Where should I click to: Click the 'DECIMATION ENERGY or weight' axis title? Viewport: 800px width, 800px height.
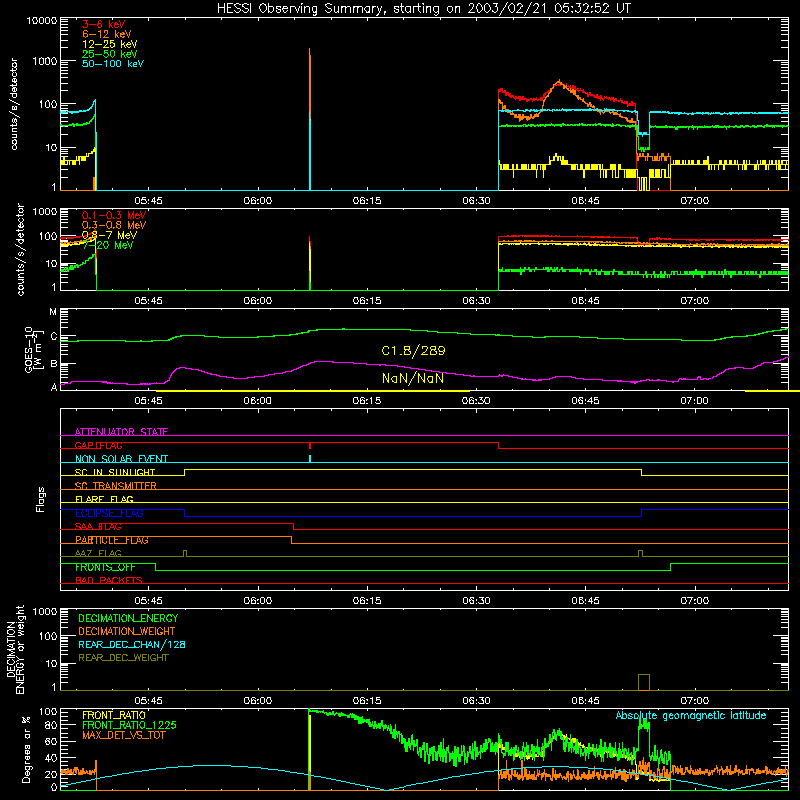pyautogui.click(x=15, y=649)
